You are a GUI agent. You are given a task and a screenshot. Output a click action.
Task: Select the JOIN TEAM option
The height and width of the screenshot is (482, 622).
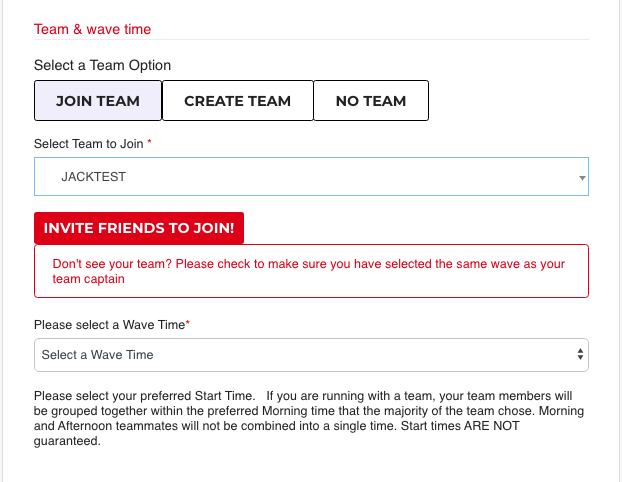click(x=98, y=101)
